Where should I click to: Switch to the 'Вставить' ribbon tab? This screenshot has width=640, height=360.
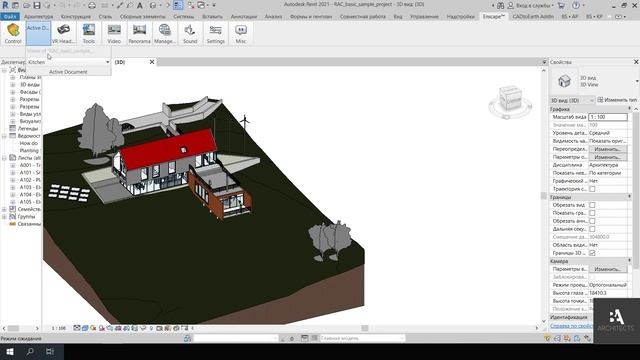click(x=212, y=16)
